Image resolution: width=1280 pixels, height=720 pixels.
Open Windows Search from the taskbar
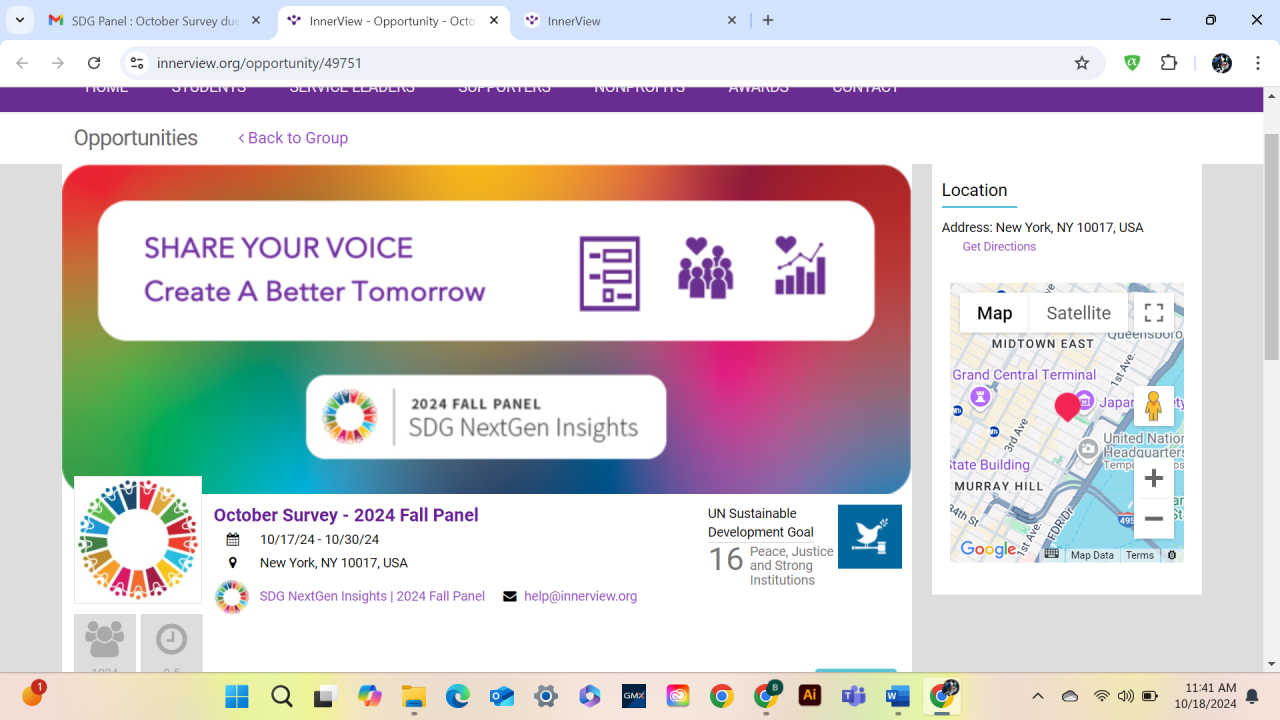pos(281,696)
